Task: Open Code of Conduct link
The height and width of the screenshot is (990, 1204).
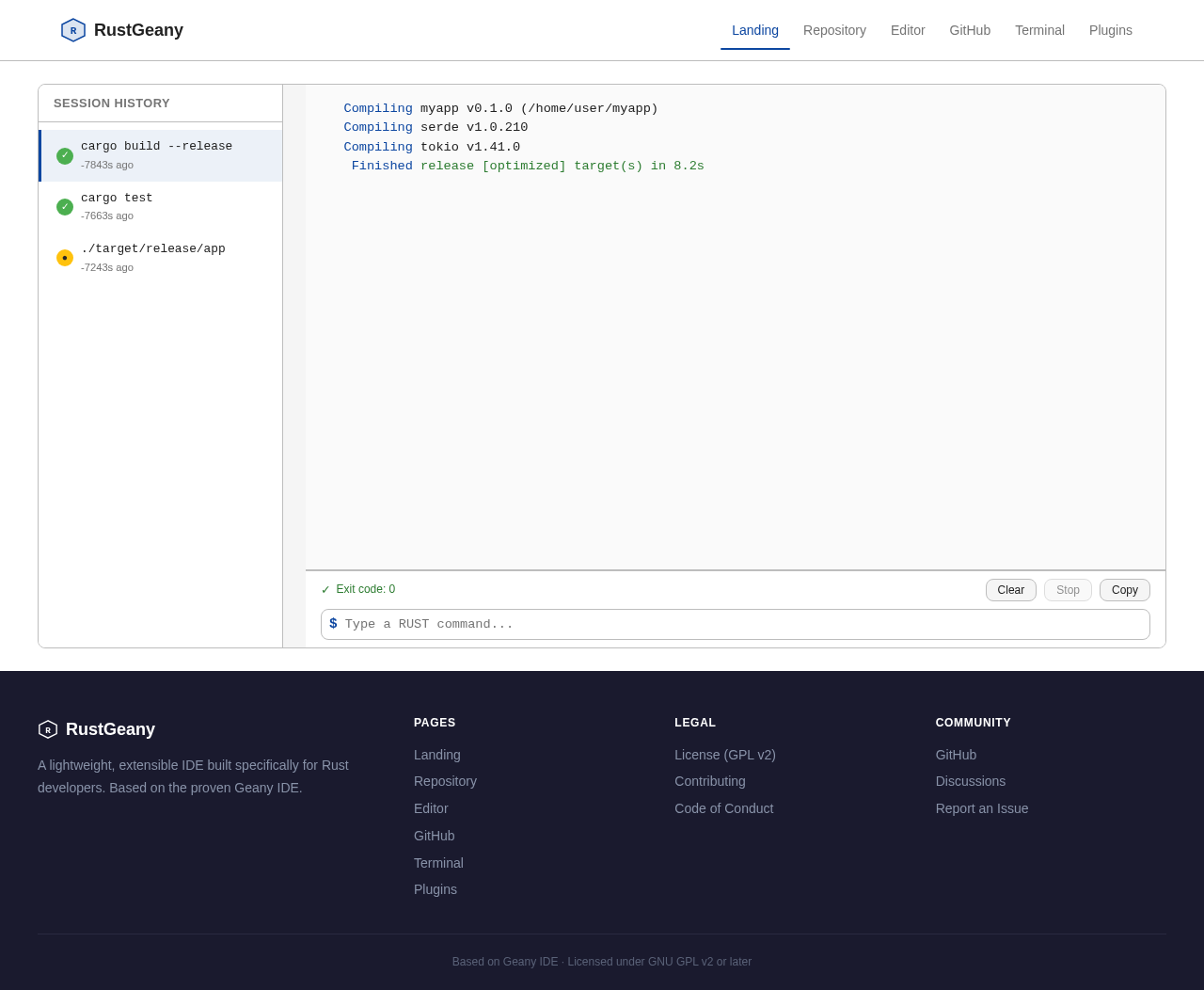Action: tap(724, 808)
